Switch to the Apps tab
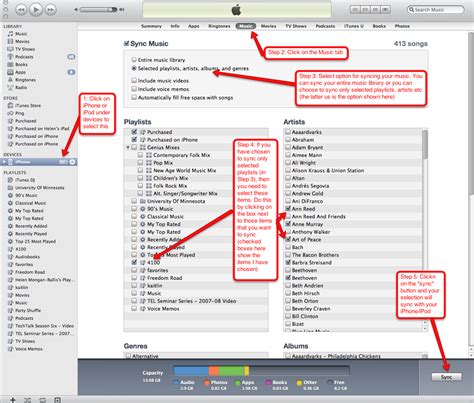474x403 pixels. [194, 26]
